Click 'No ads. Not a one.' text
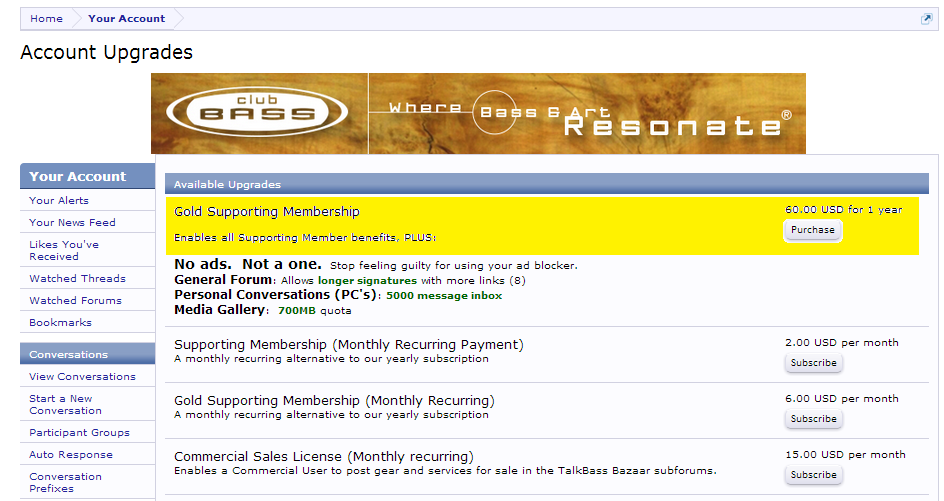This screenshot has width=944, height=501. point(247,264)
